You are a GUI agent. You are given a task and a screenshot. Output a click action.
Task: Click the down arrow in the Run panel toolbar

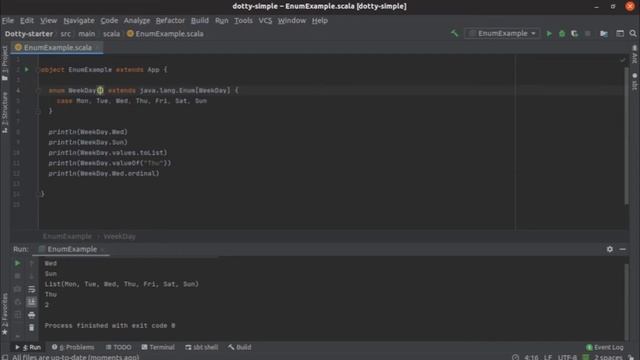click(31, 276)
